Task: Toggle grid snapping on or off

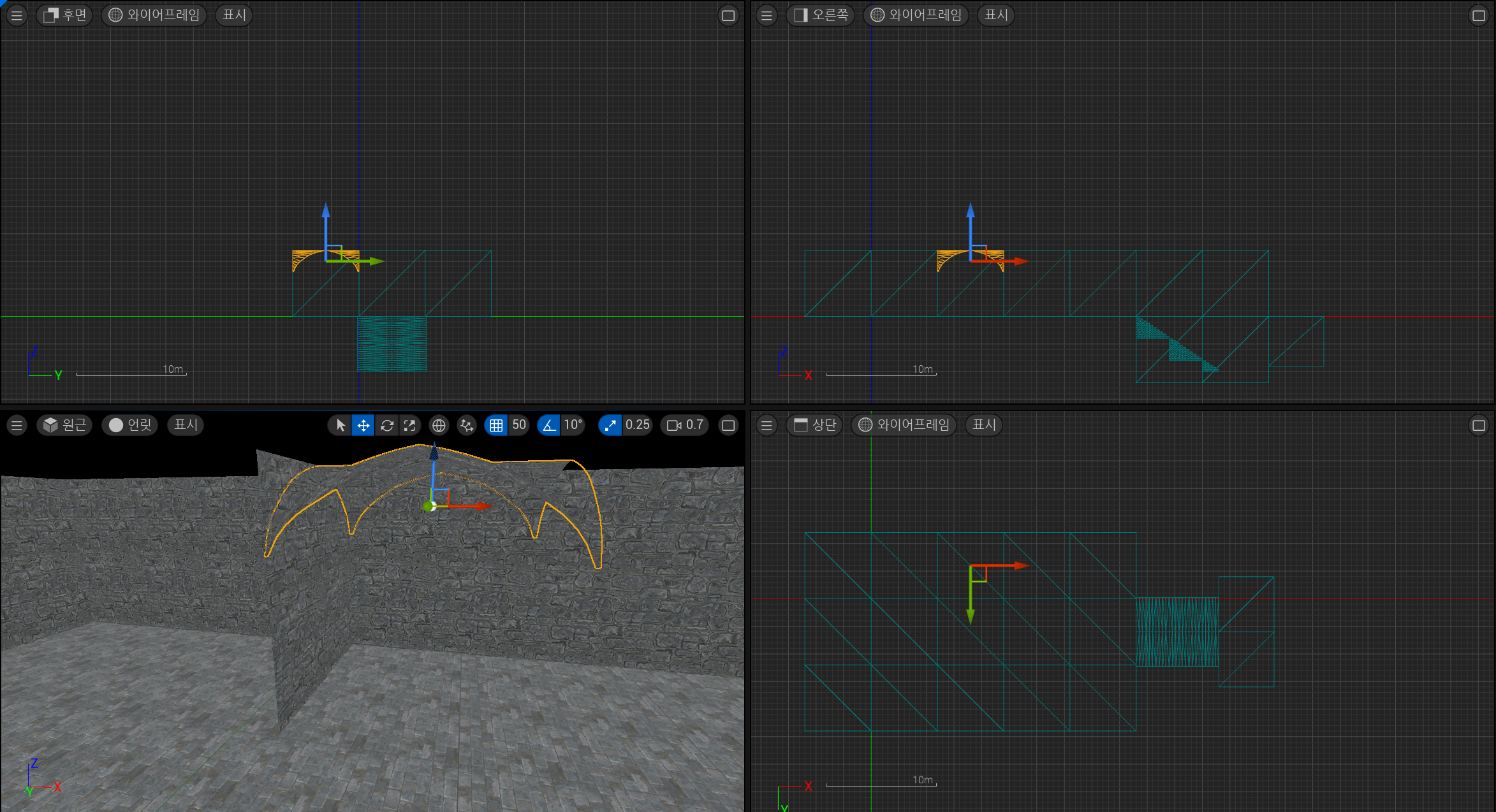Action: 496,425
